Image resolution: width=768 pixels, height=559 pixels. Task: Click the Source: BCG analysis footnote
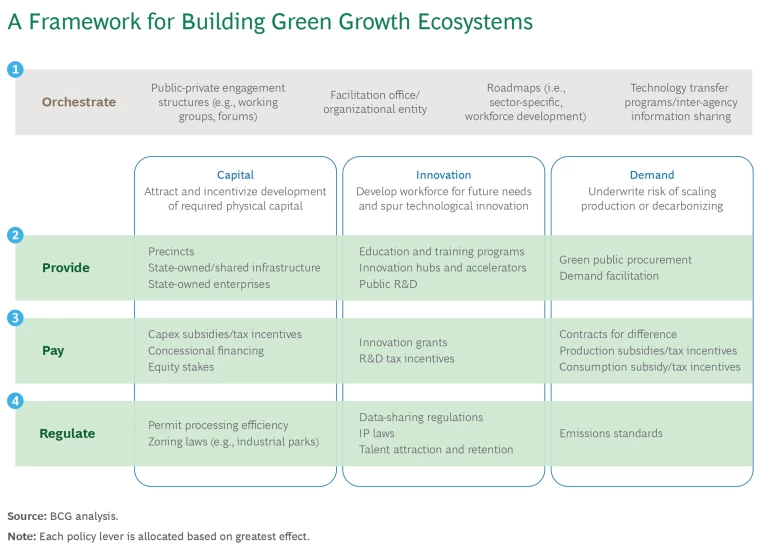(63, 517)
